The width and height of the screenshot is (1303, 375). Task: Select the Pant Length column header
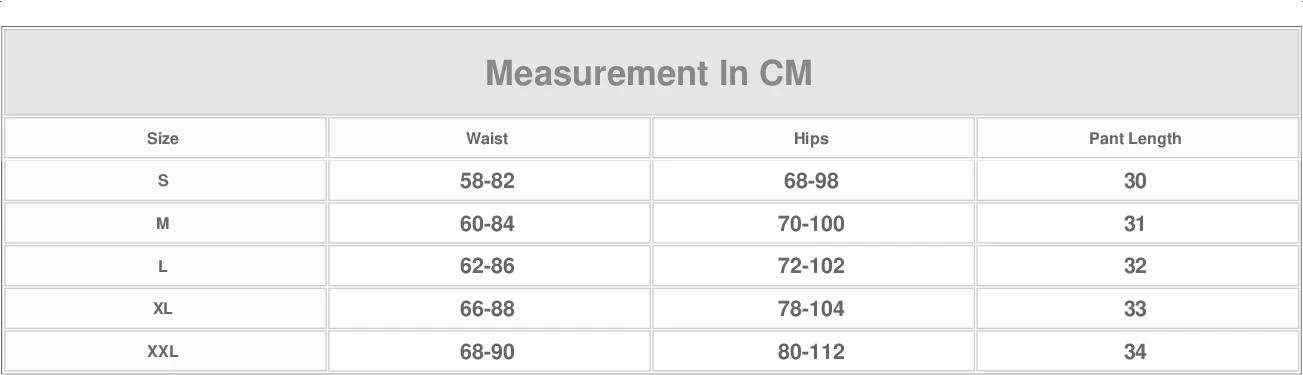(x=1135, y=139)
